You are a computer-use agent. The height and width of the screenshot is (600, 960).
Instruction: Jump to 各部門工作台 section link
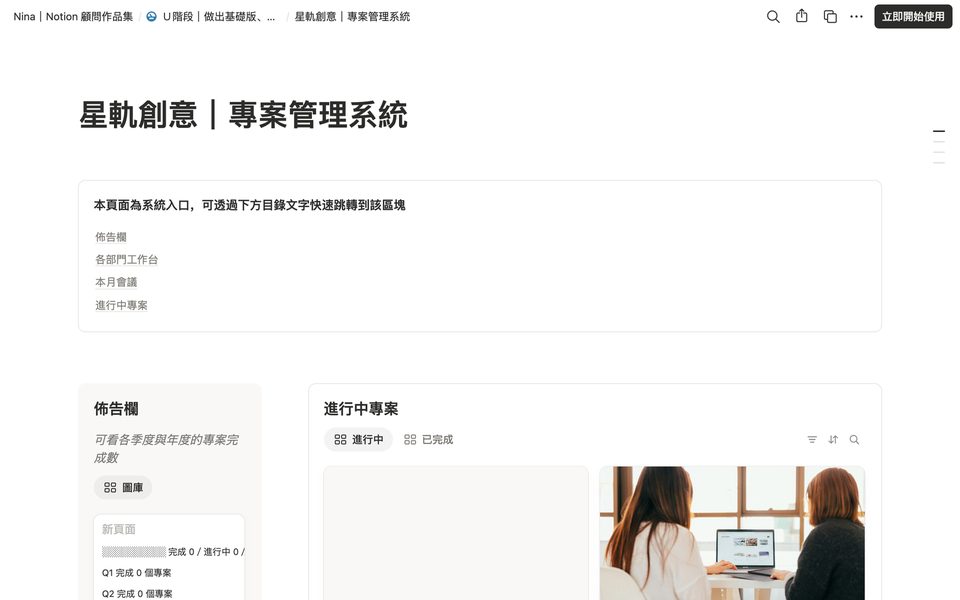point(126,260)
